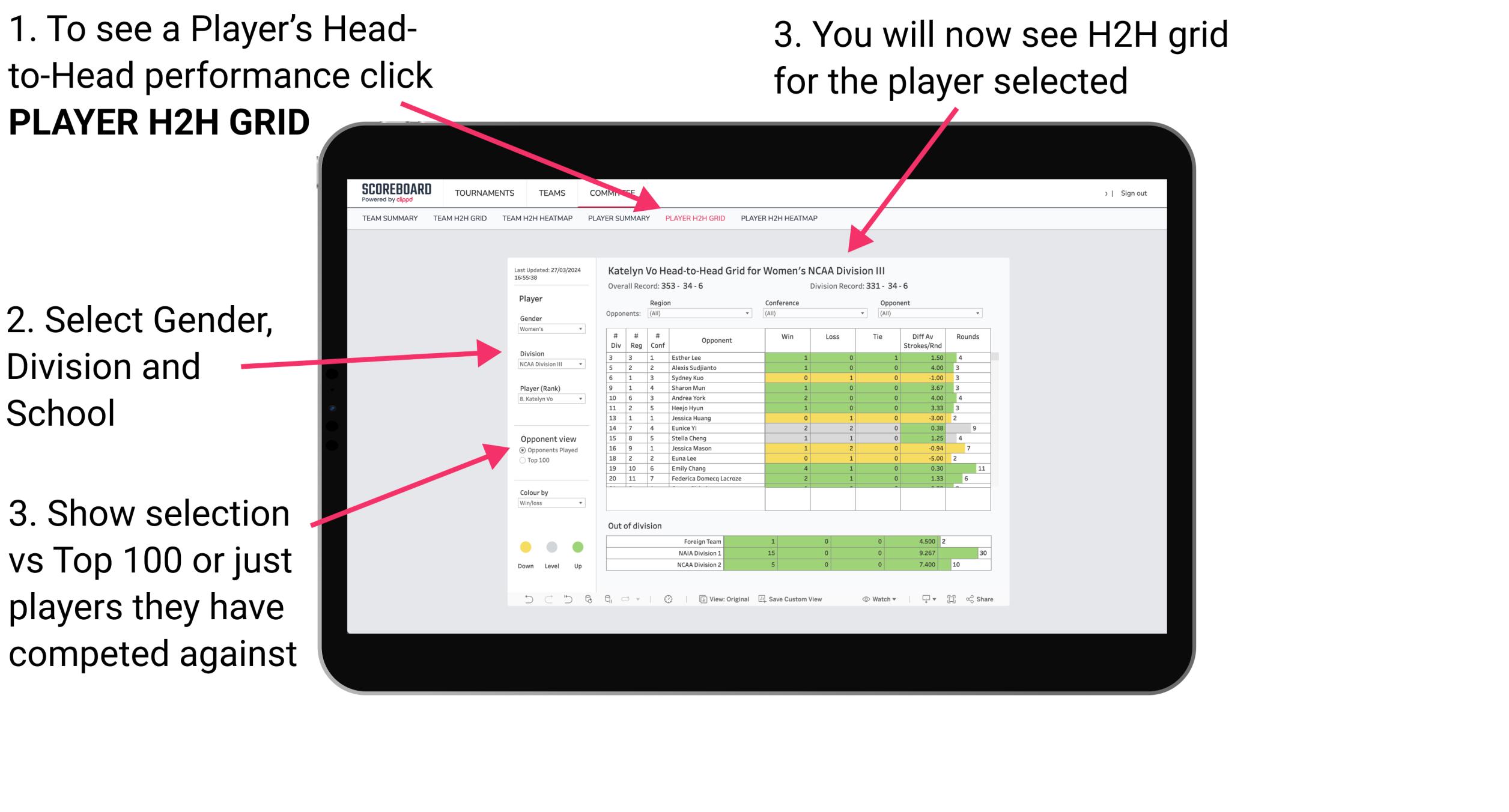Select player rank input field
The height and width of the screenshot is (812, 1509).
549,400
